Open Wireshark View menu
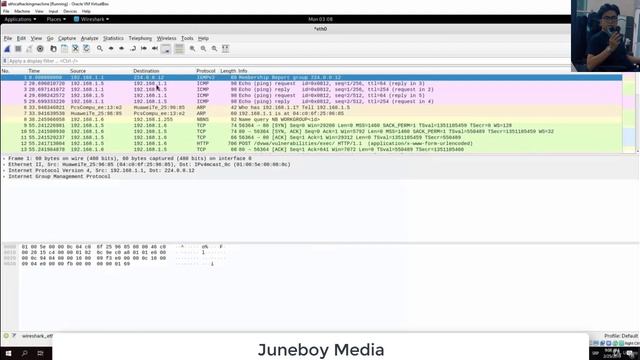Image resolution: width=640 pixels, height=360 pixels. coord(36,38)
